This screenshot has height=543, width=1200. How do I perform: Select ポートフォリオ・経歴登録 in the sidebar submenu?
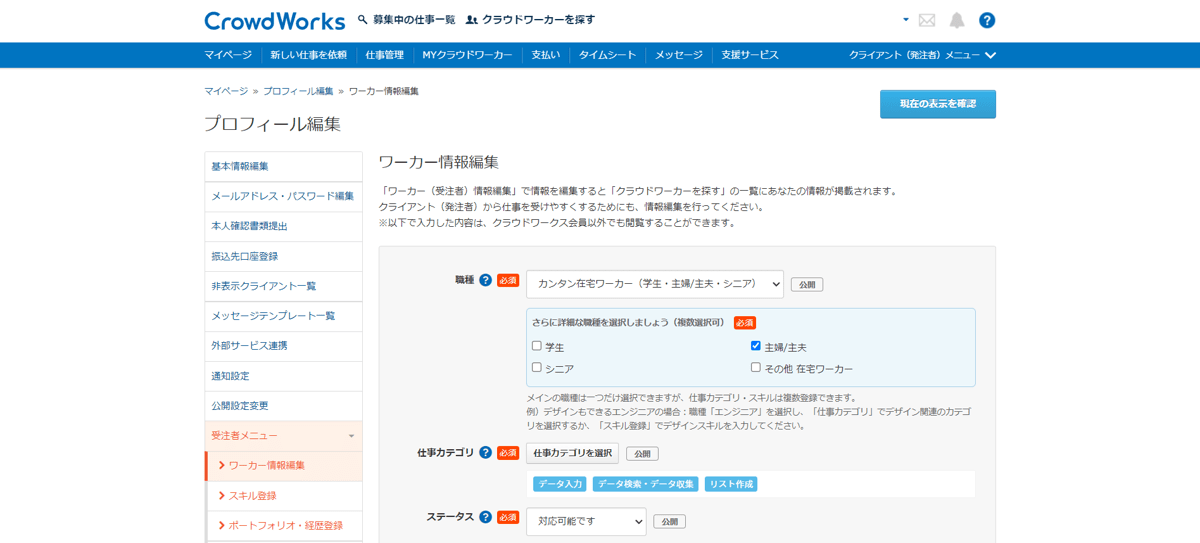284,526
